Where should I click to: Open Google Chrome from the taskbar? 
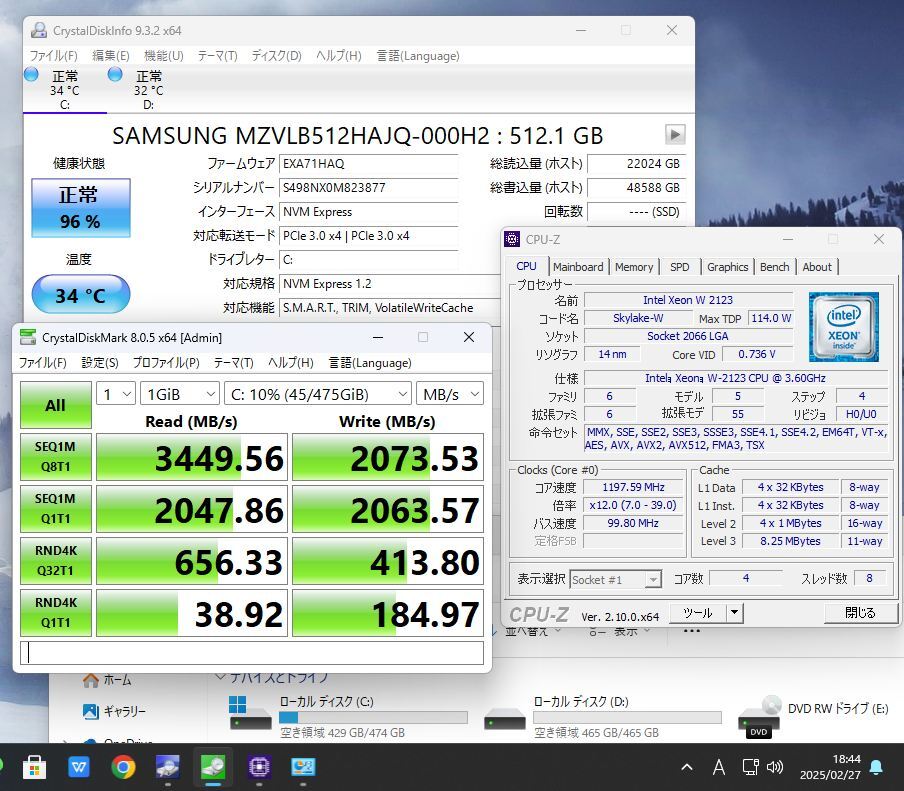tap(124, 767)
